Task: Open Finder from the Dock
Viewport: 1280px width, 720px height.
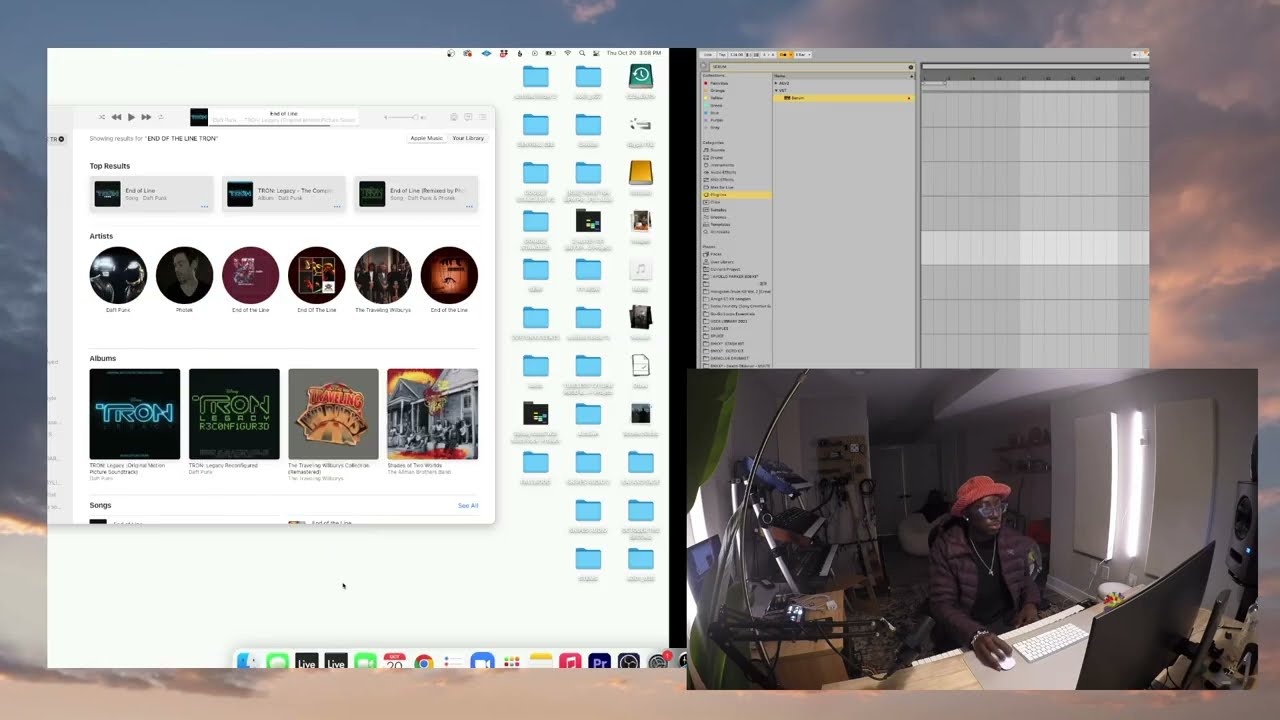Action: [x=247, y=662]
